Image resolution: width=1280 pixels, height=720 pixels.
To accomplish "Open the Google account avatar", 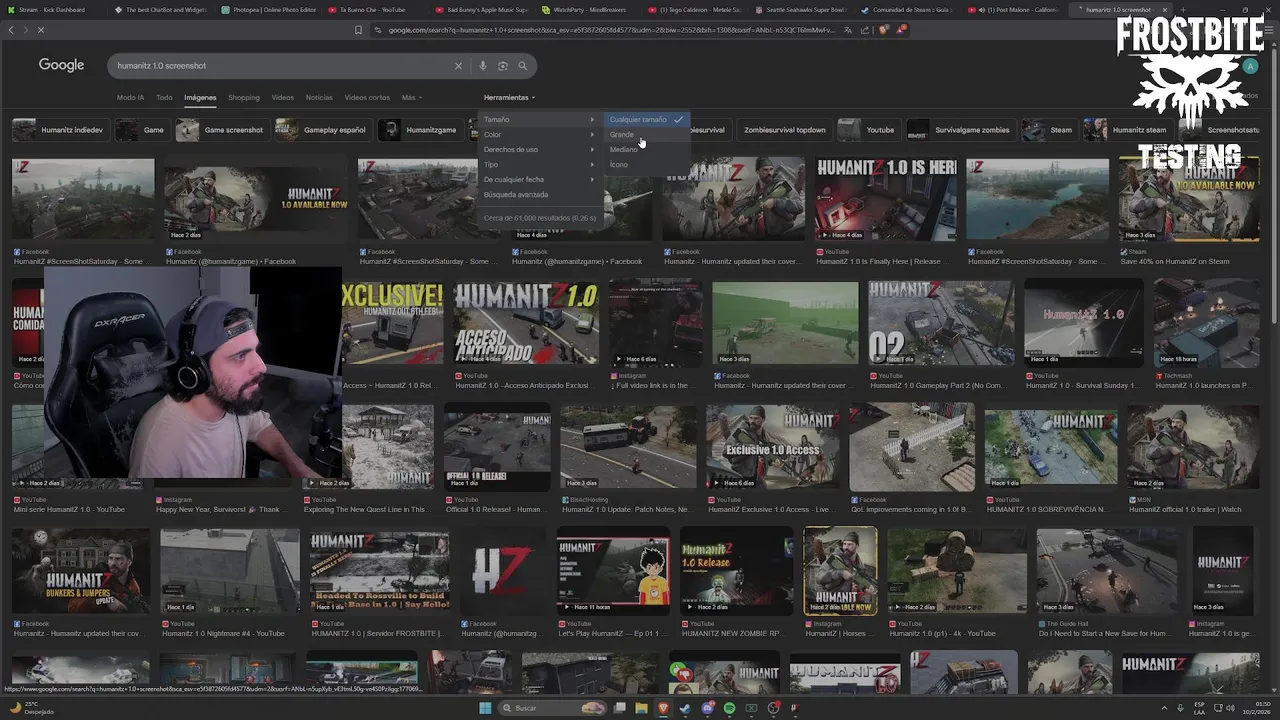I will pos(1250,66).
